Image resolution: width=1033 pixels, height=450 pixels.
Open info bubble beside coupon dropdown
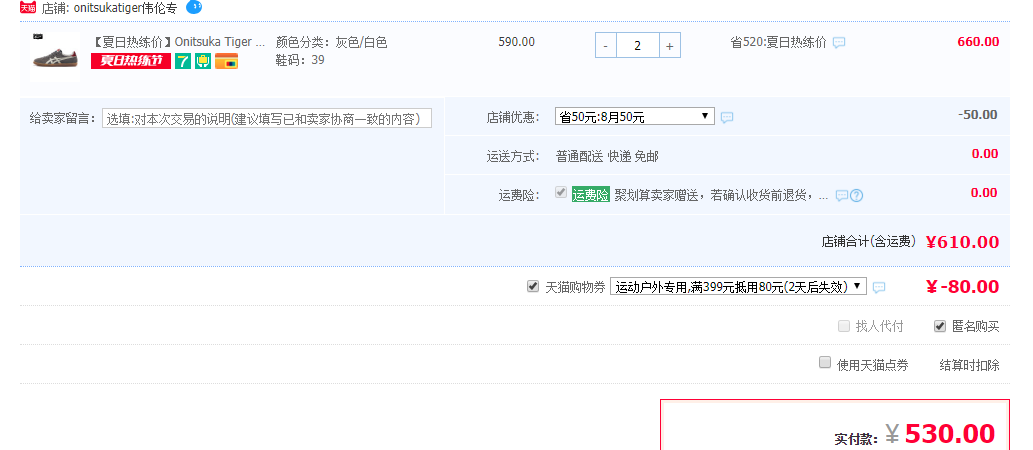click(x=879, y=287)
